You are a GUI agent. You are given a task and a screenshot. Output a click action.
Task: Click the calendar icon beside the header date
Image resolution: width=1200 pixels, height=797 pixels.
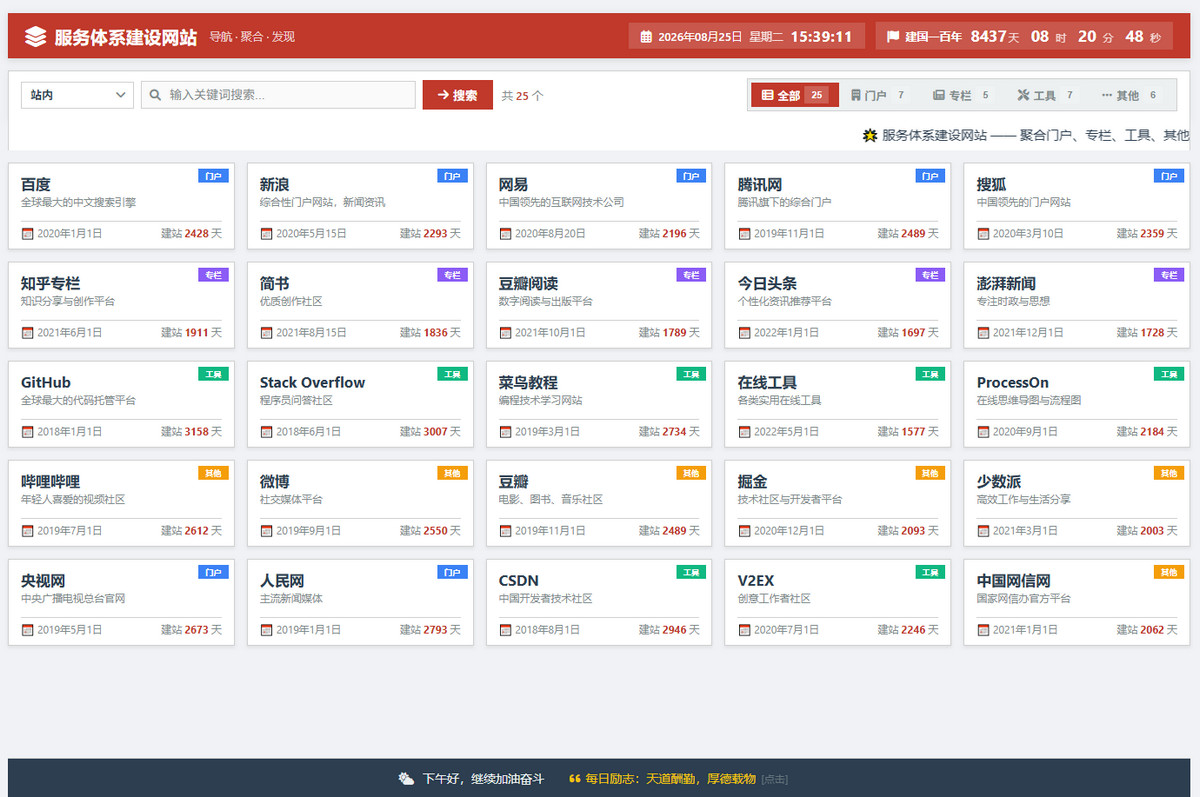tap(646, 37)
